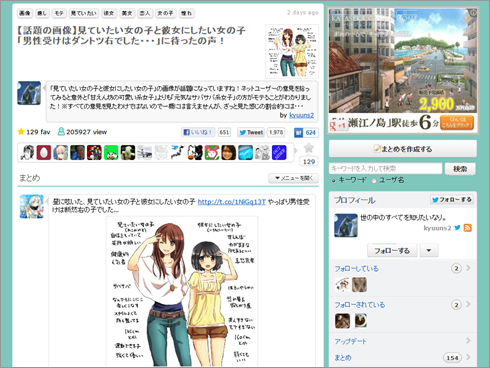Image resolution: width=490 pixels, height=368 pixels.
Task: Click the 検索 search button
Action: (460, 169)
